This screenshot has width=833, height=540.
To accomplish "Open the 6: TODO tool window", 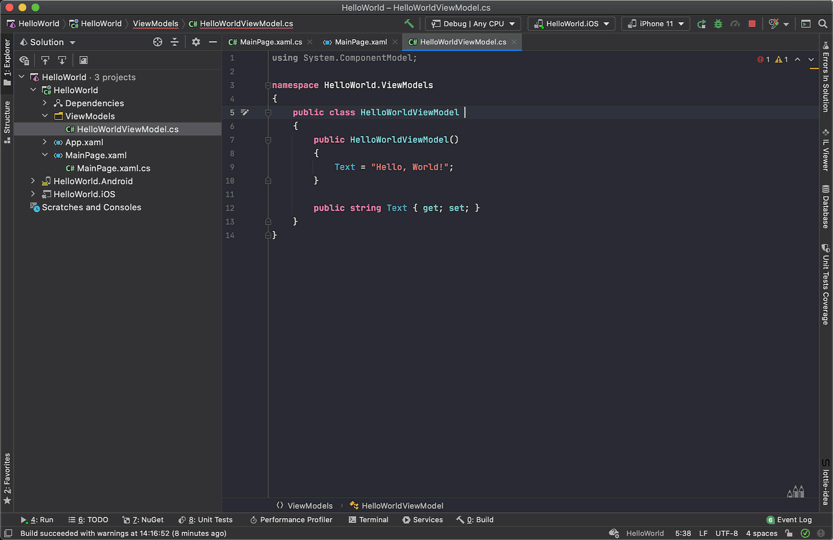I will [88, 520].
